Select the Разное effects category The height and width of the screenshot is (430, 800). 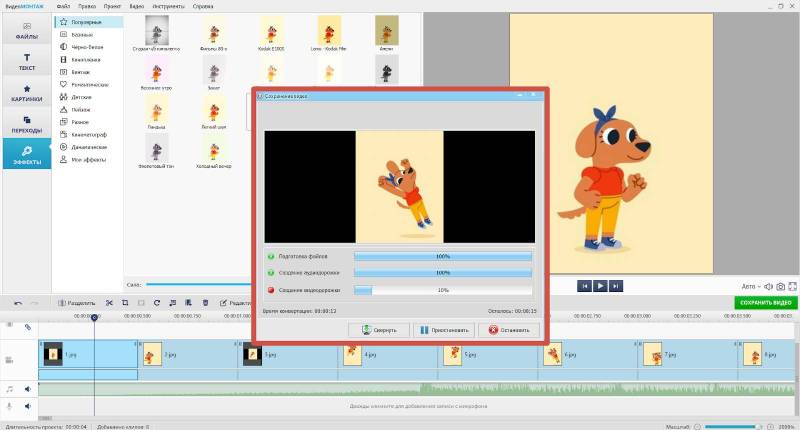(89, 122)
